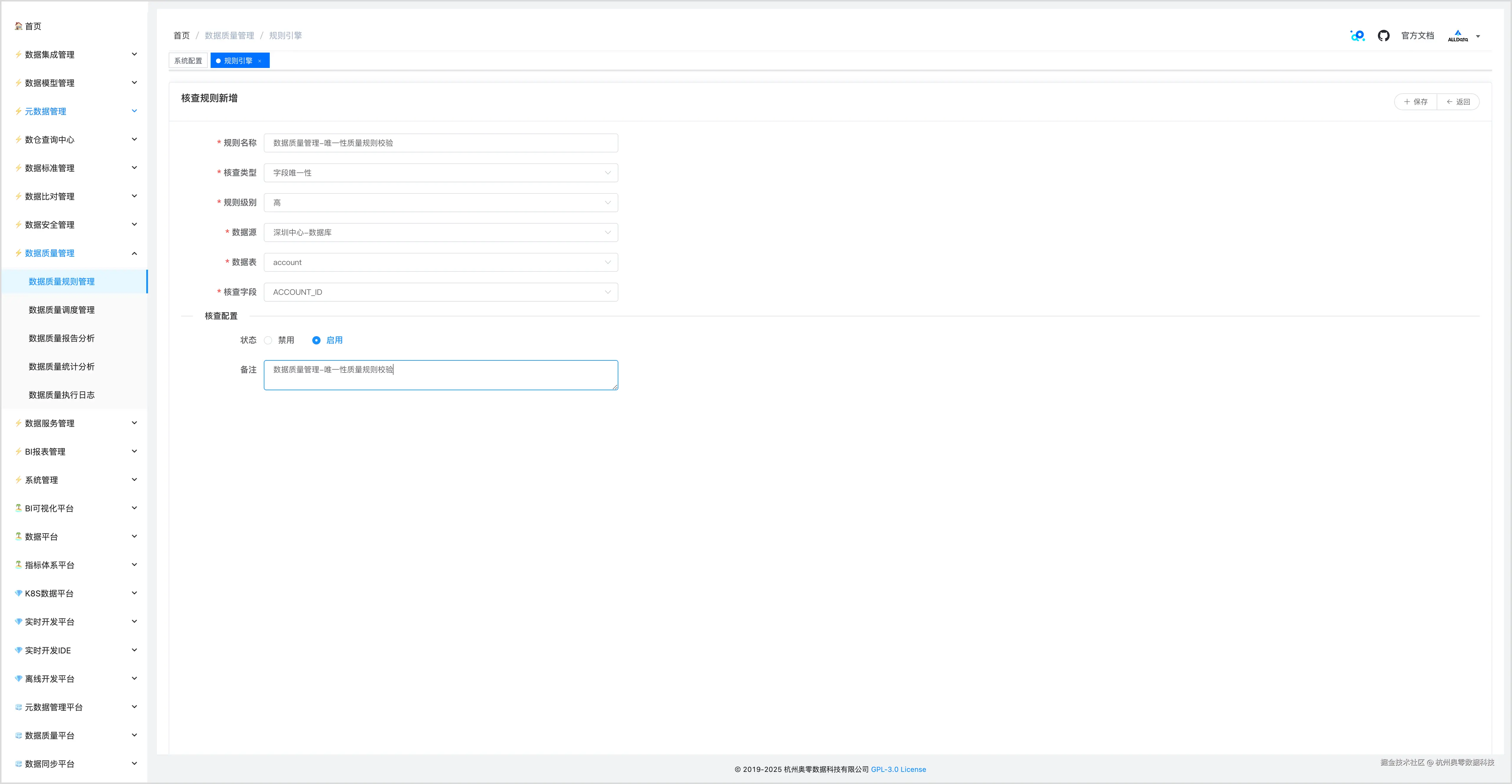Click the lightning icon beside 数据服务管理
Screen dimensions: 1512x784
pos(19,423)
